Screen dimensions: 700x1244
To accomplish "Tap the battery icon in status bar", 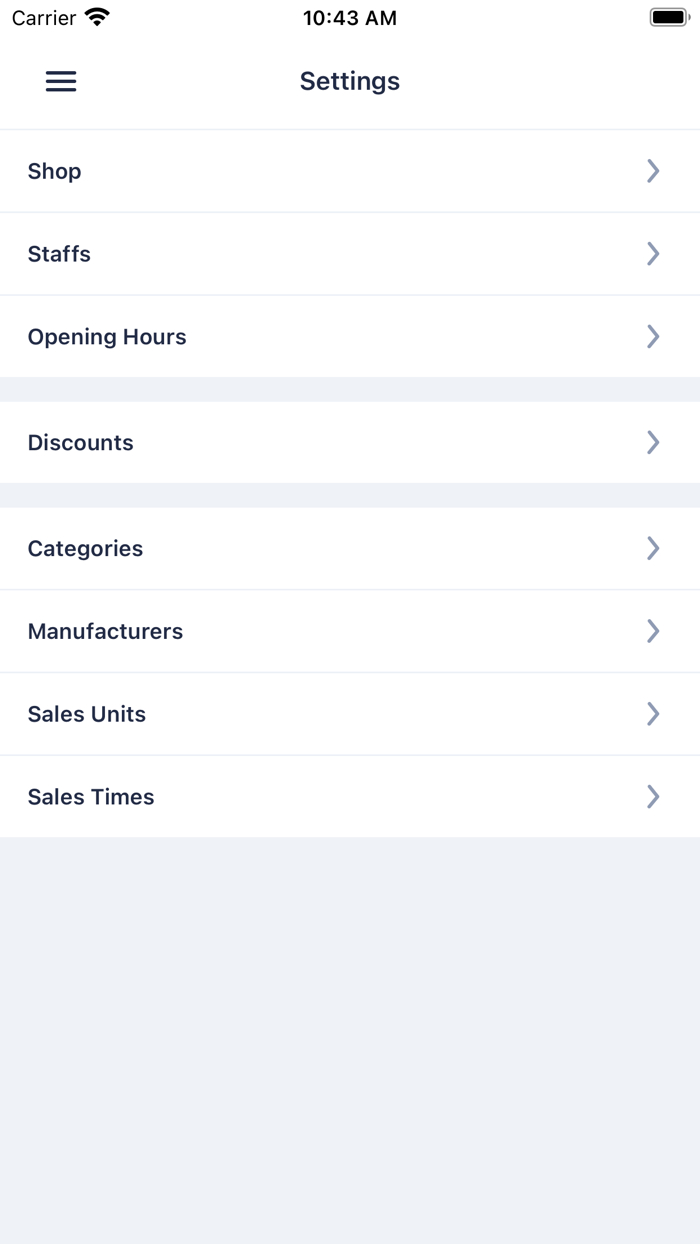I will (x=667, y=16).
